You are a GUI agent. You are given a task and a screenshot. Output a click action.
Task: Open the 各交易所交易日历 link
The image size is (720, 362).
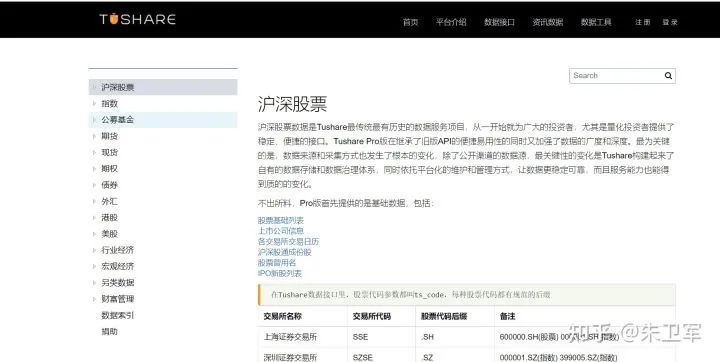[288, 242]
